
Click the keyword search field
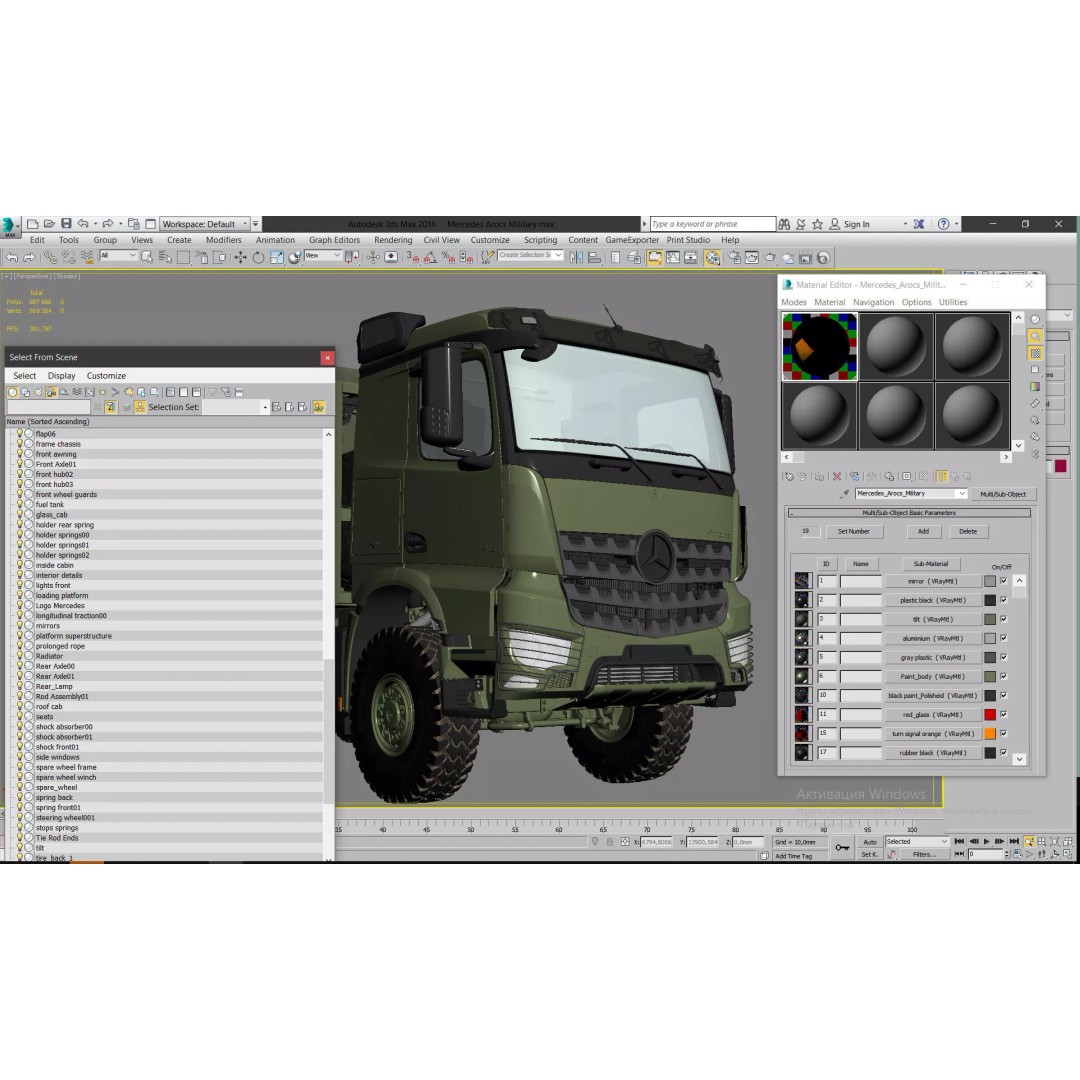pos(712,224)
